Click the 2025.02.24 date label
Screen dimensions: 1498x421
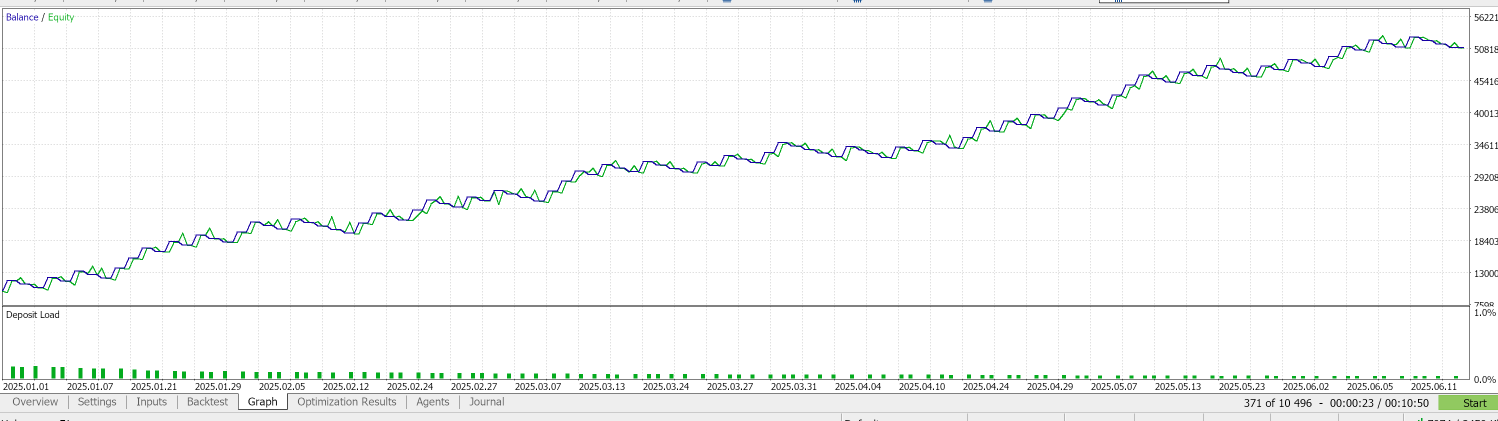410,386
